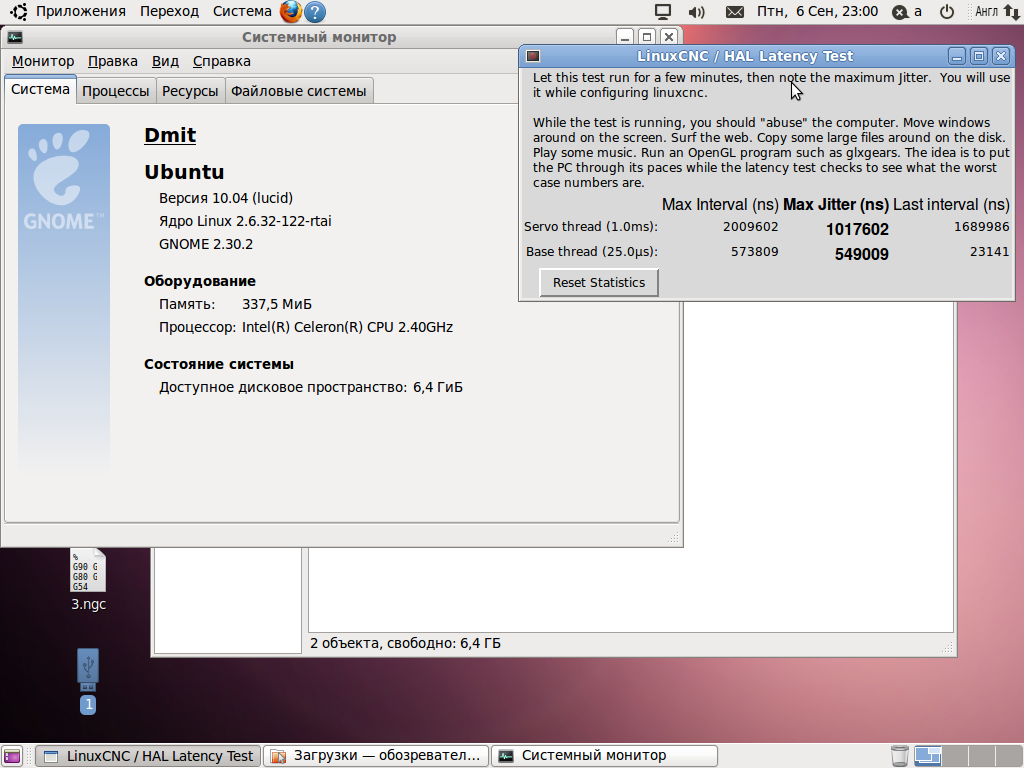This screenshot has width=1024, height=768.
Task: Open the Приложения menu
Action: pyautogui.click(x=80, y=11)
